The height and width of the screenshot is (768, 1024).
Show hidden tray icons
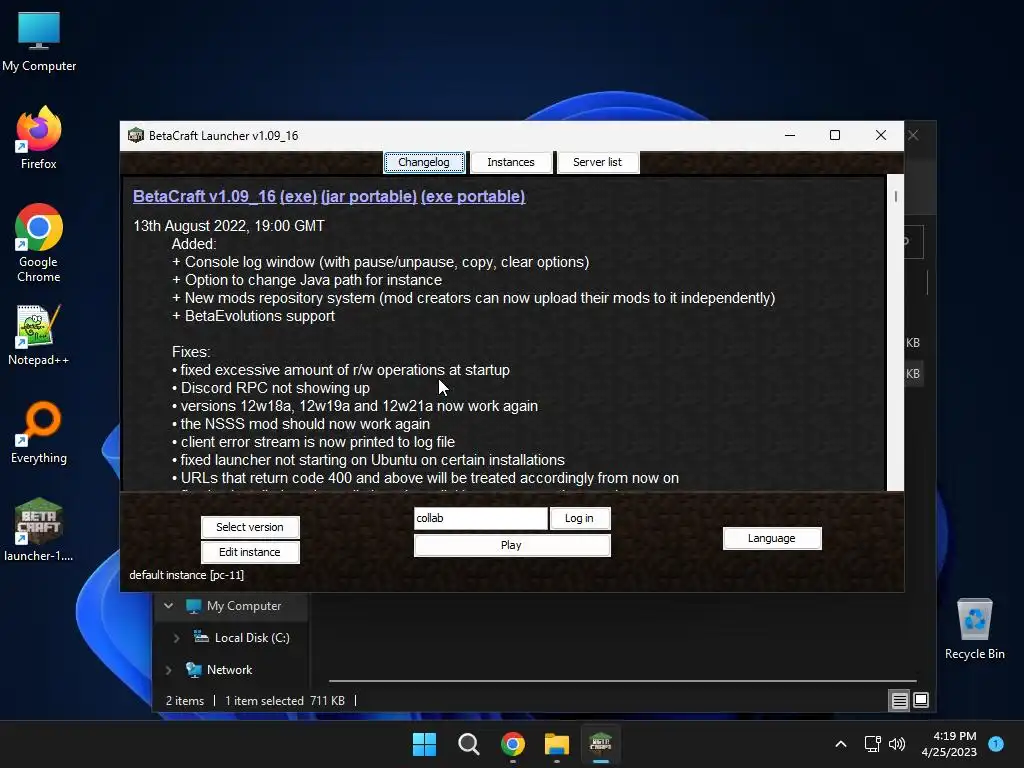coord(841,744)
